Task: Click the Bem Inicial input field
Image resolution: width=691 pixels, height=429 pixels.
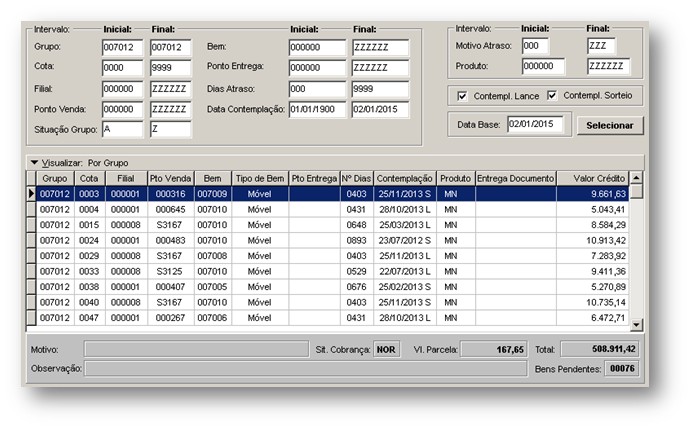Action: [x=317, y=48]
